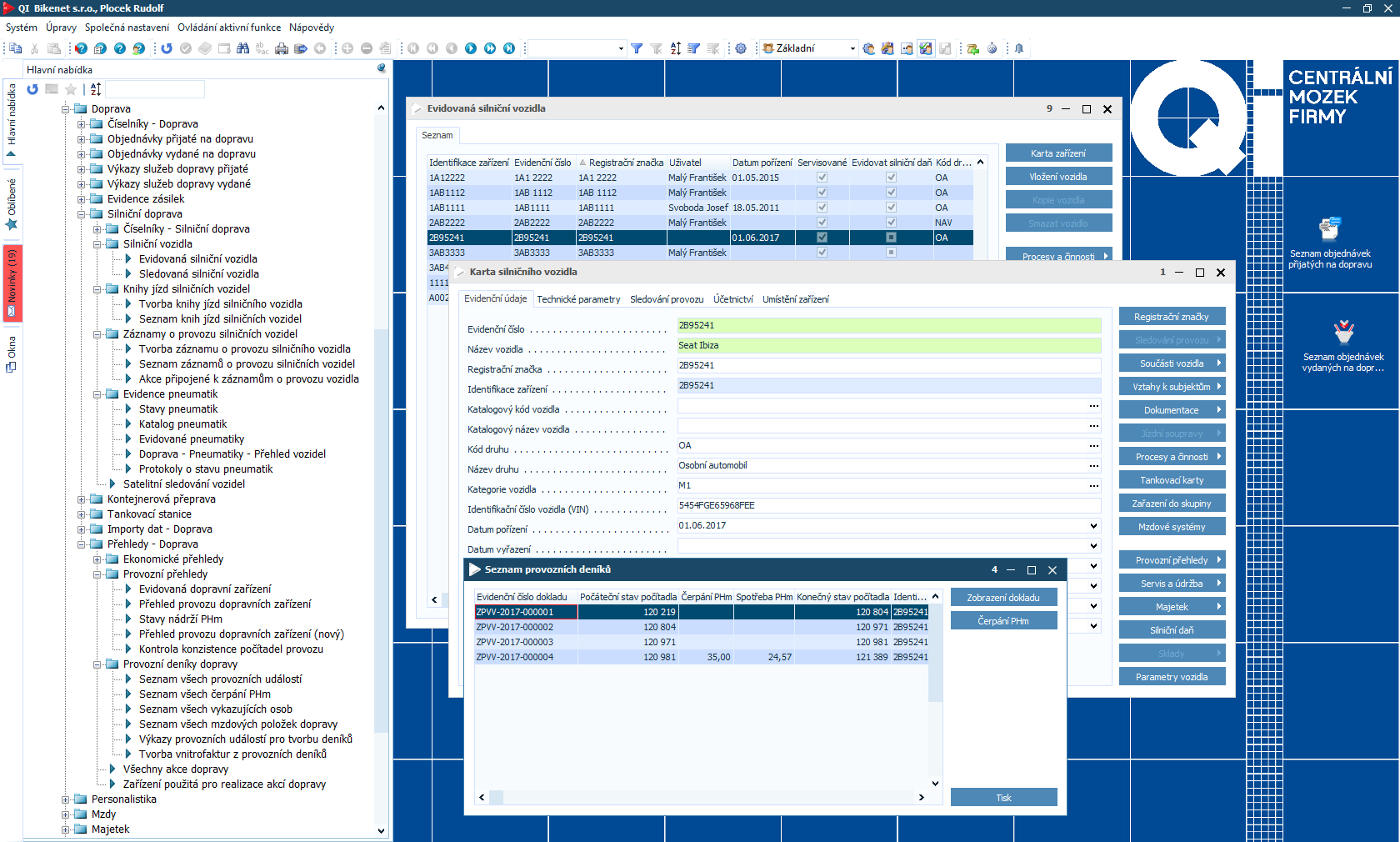Expand the Personalistika tree folder

point(66,799)
